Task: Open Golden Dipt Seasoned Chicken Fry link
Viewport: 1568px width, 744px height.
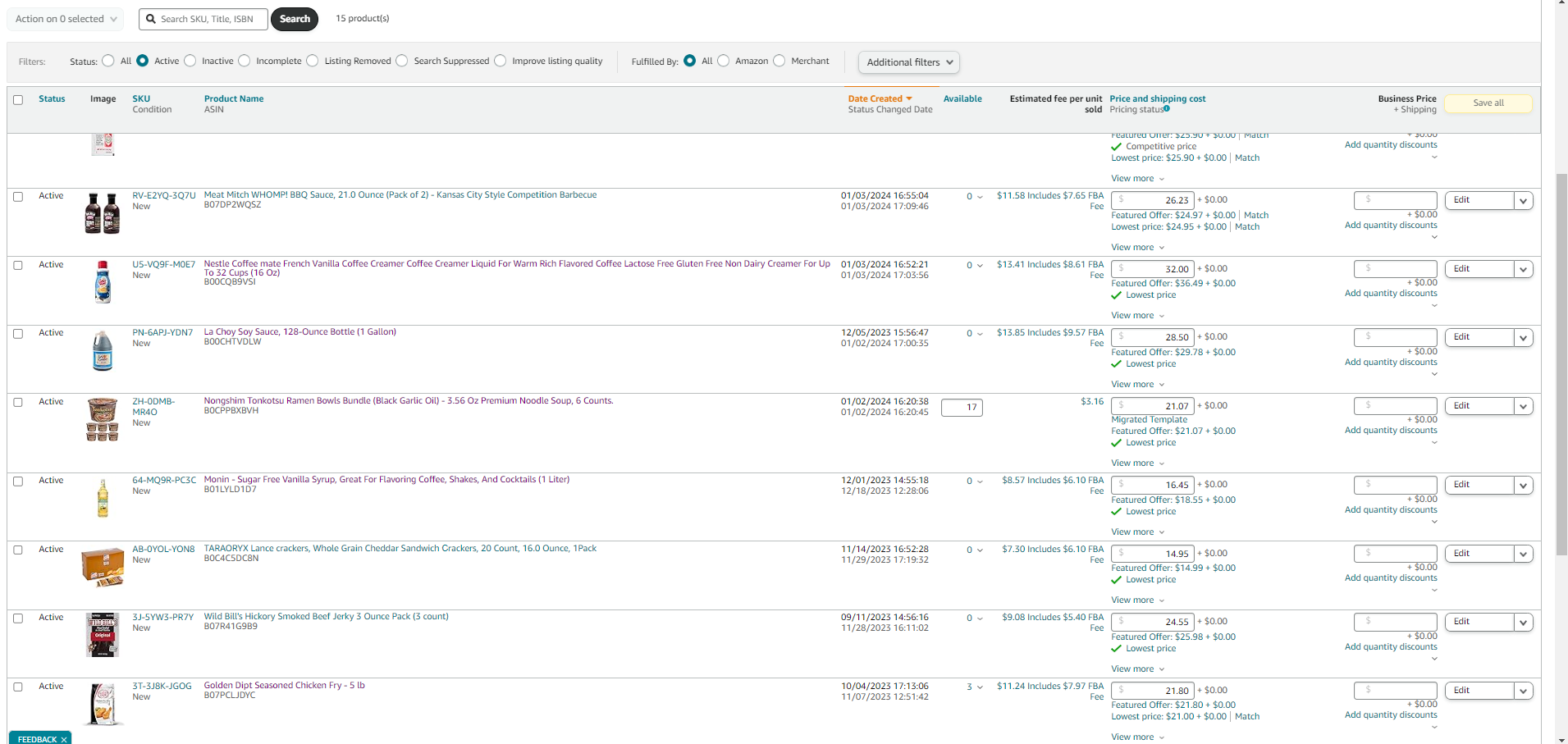Action: click(x=285, y=686)
